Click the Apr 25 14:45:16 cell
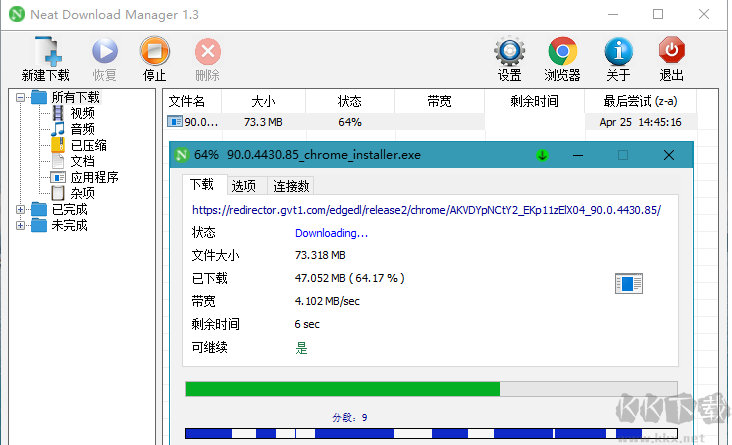Viewport: 732px width, 445px height. 640,122
